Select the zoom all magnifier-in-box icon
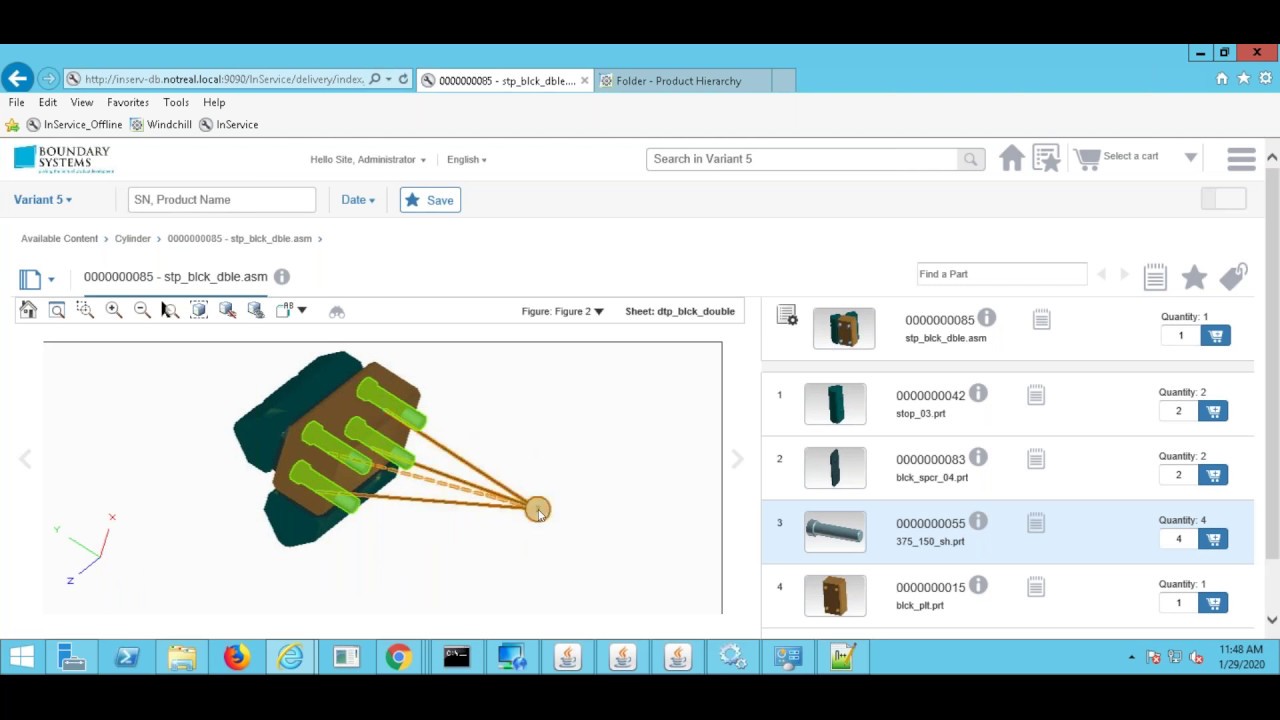The height and width of the screenshot is (720, 1280). pos(57,311)
